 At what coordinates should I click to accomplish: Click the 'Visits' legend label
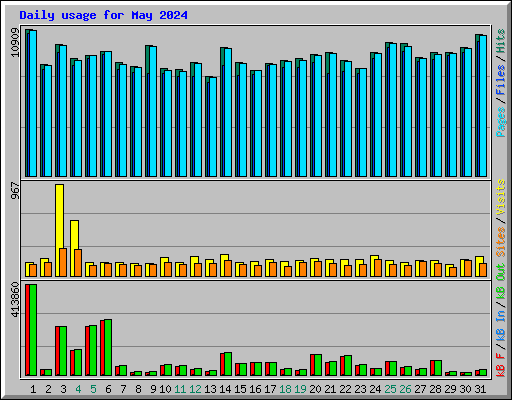point(500,197)
